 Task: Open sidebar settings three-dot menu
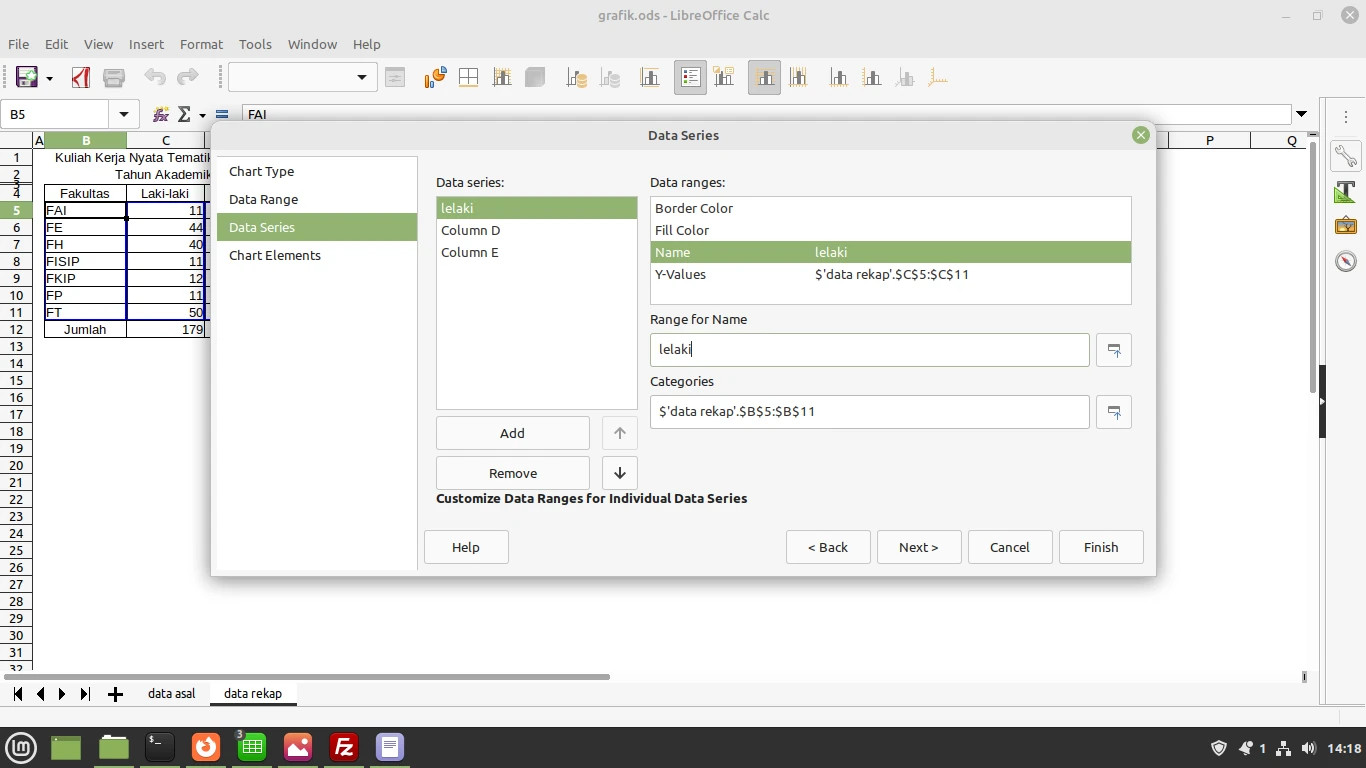click(x=1346, y=117)
